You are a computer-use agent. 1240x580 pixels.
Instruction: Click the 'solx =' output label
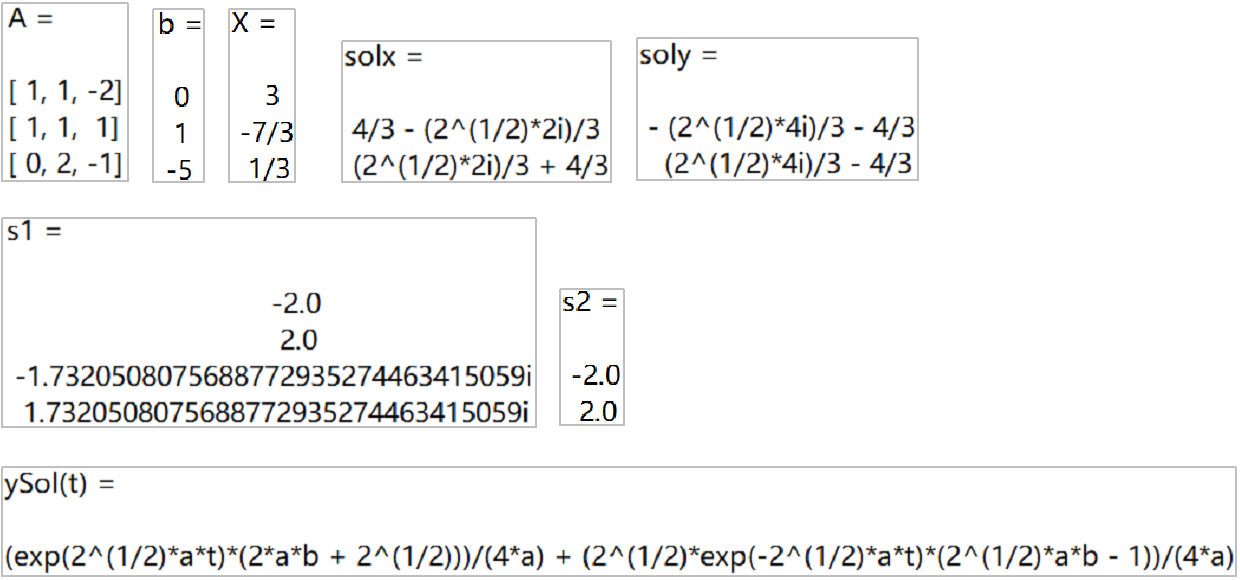pos(384,57)
